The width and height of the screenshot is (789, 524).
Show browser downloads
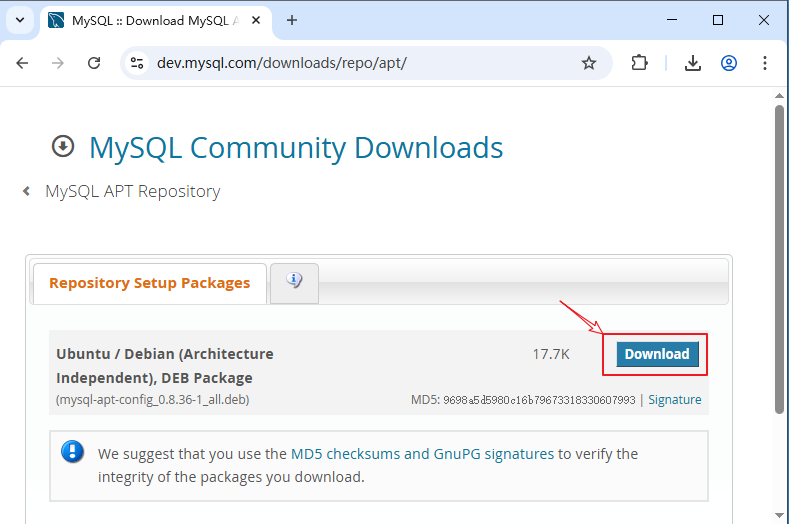pyautogui.click(x=693, y=63)
